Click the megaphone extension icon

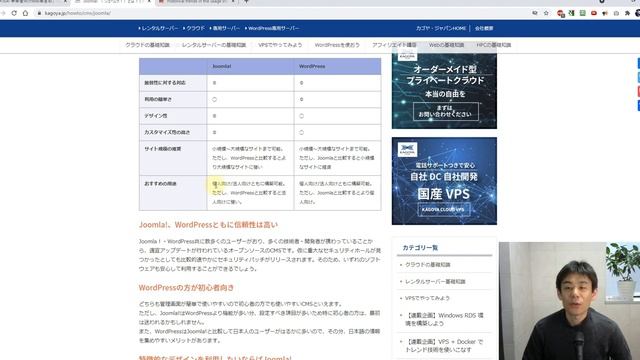point(605,13)
